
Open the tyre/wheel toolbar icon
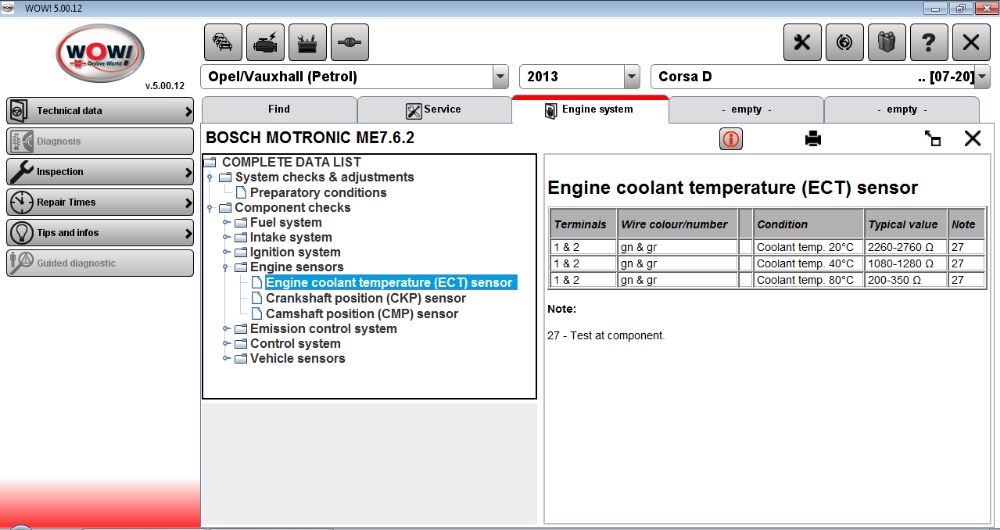[x=844, y=42]
